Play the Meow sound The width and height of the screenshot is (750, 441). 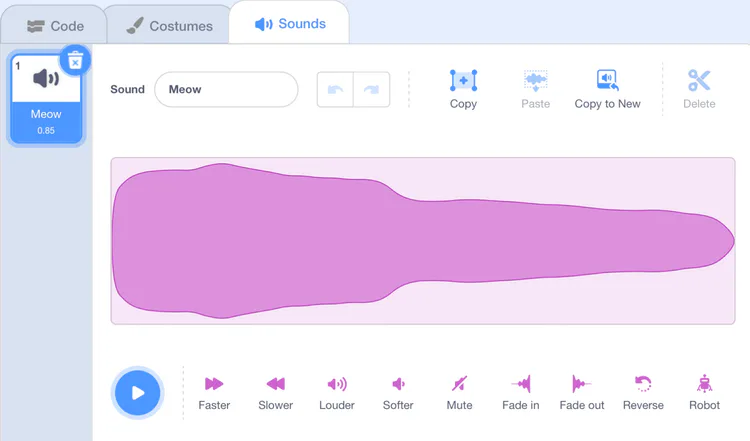138,392
